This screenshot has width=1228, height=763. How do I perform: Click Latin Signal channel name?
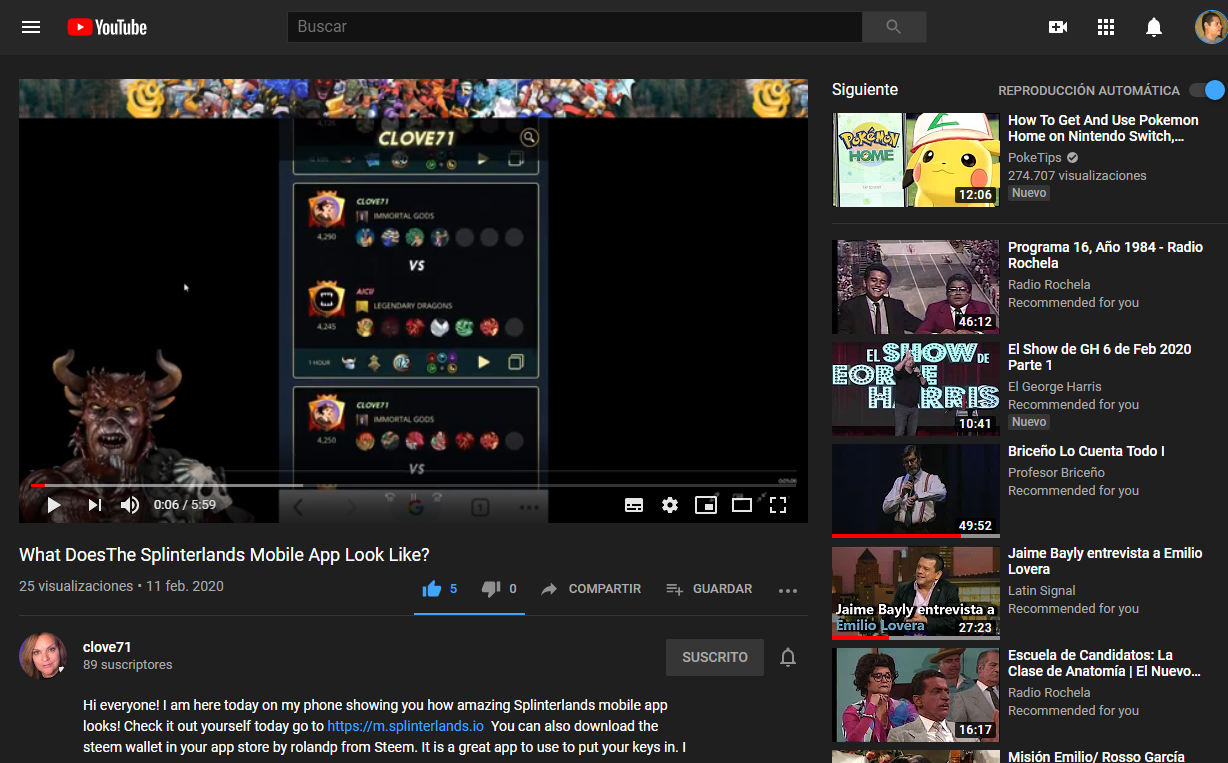tap(1042, 591)
